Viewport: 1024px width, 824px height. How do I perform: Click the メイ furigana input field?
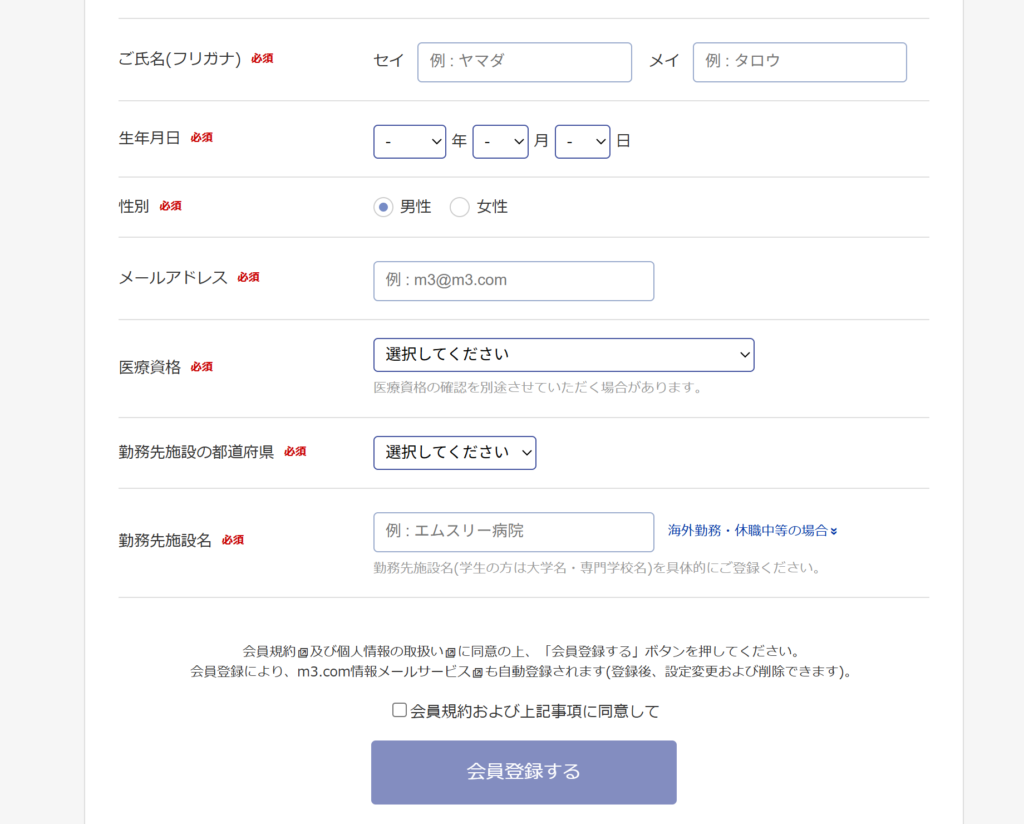[799, 62]
